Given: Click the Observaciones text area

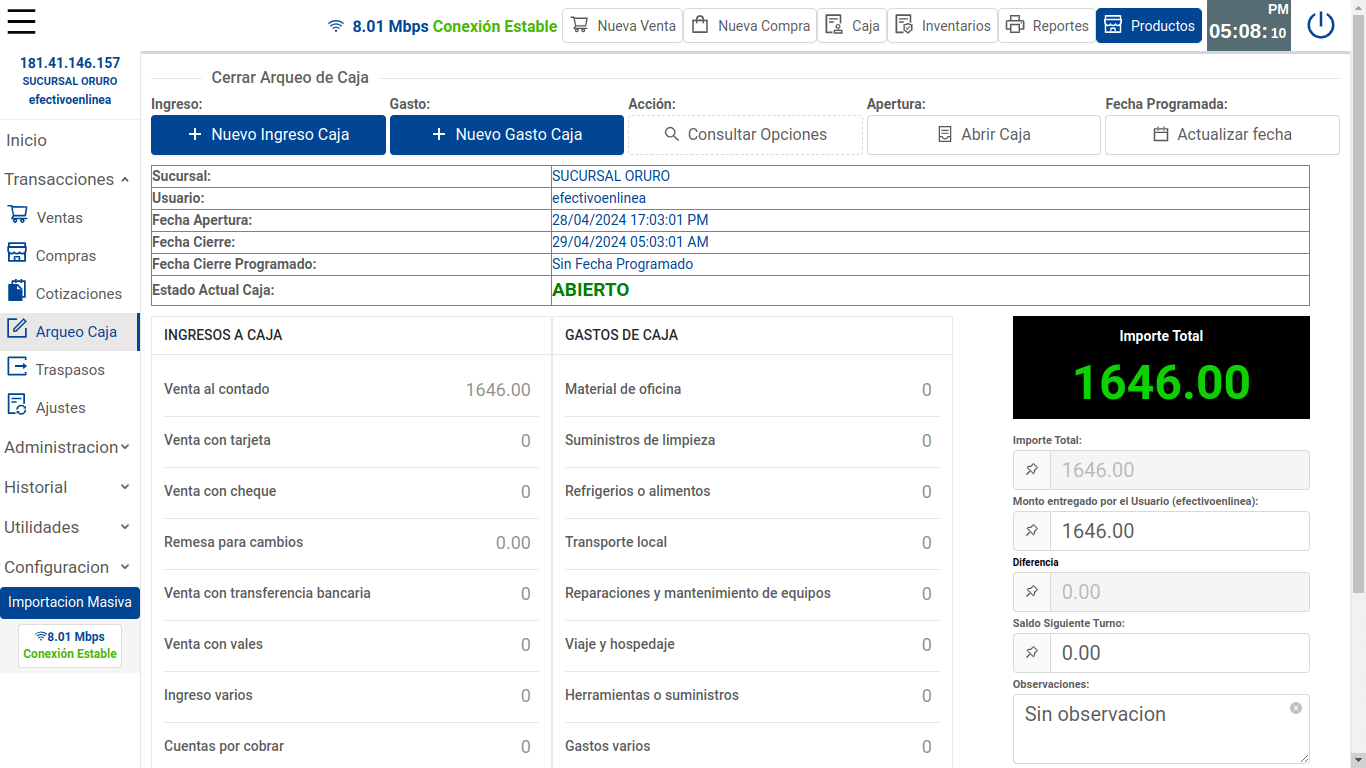Looking at the screenshot, I should point(1161,729).
